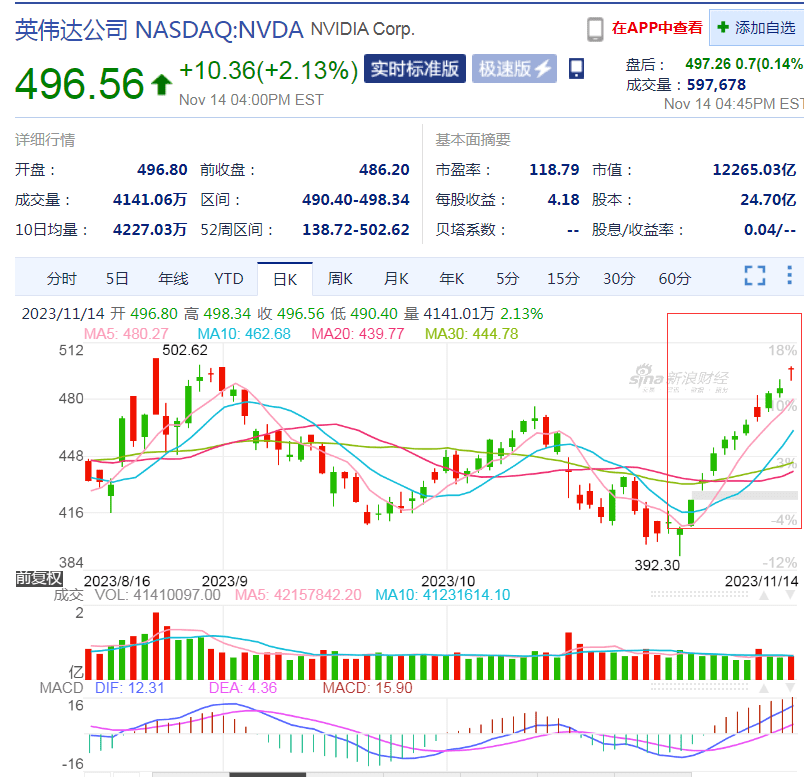Click the MA5: 480.27 indicator label
The height and width of the screenshot is (777, 804).
coord(126,334)
